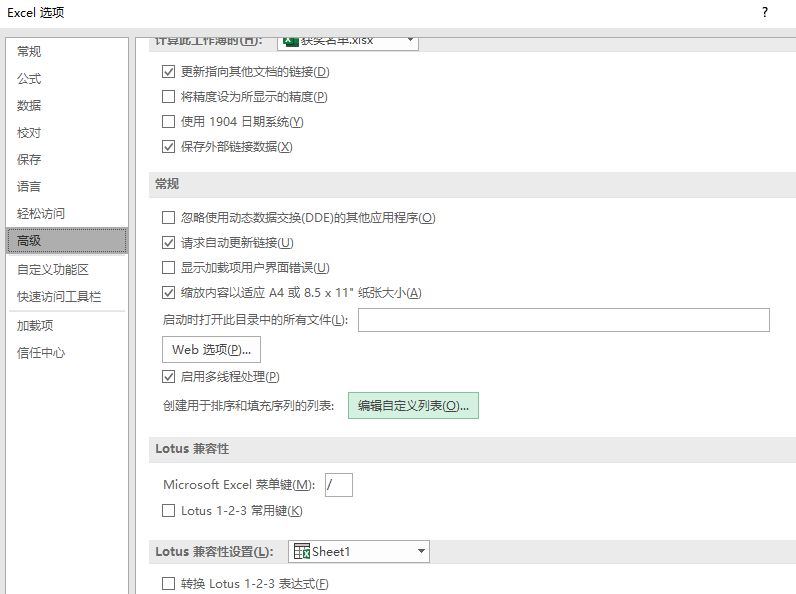Enable 使用 1904 日期系统
The height and width of the screenshot is (594, 796).
click(x=168, y=121)
